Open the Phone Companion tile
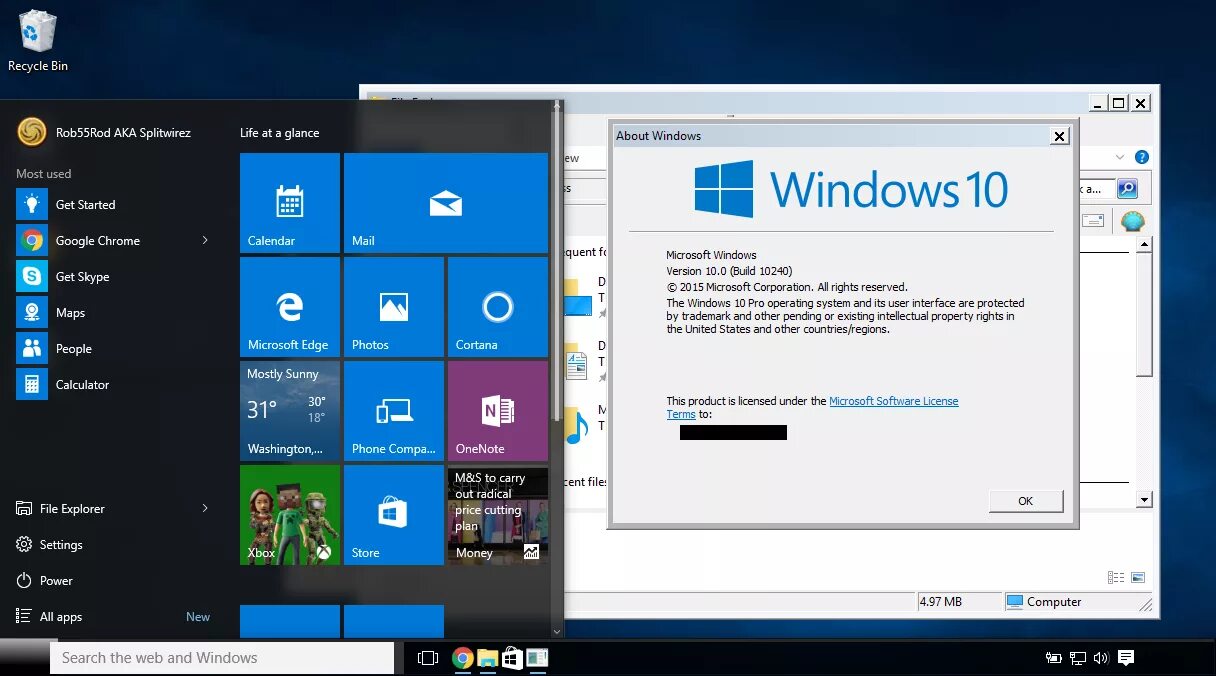This screenshot has height=676, width=1216. click(x=394, y=411)
